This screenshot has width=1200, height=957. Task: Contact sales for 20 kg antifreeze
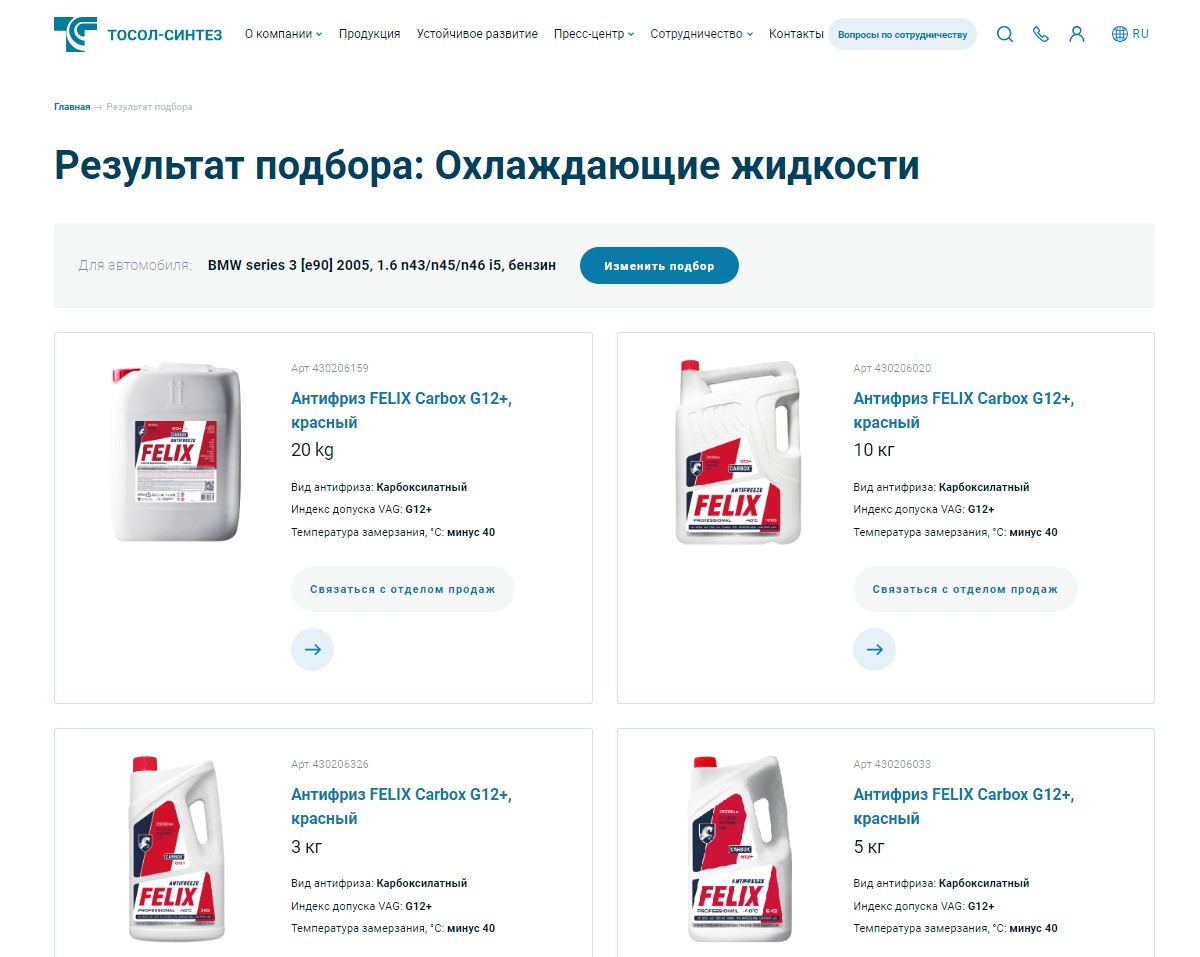[x=402, y=589]
